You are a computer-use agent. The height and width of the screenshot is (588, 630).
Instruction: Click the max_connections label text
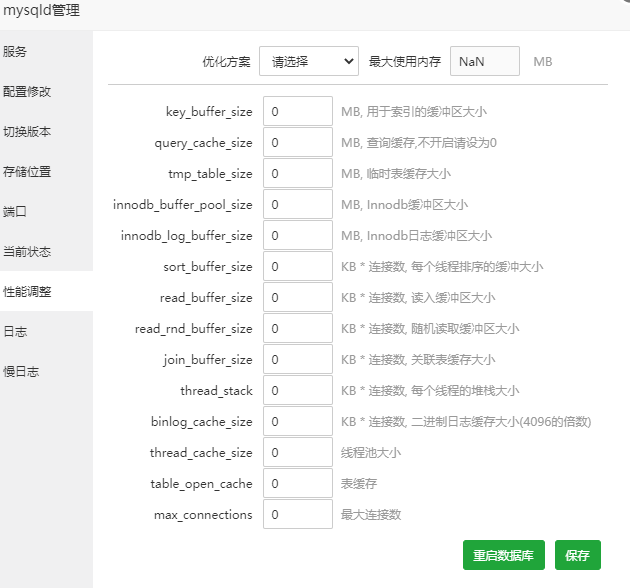[203, 515]
